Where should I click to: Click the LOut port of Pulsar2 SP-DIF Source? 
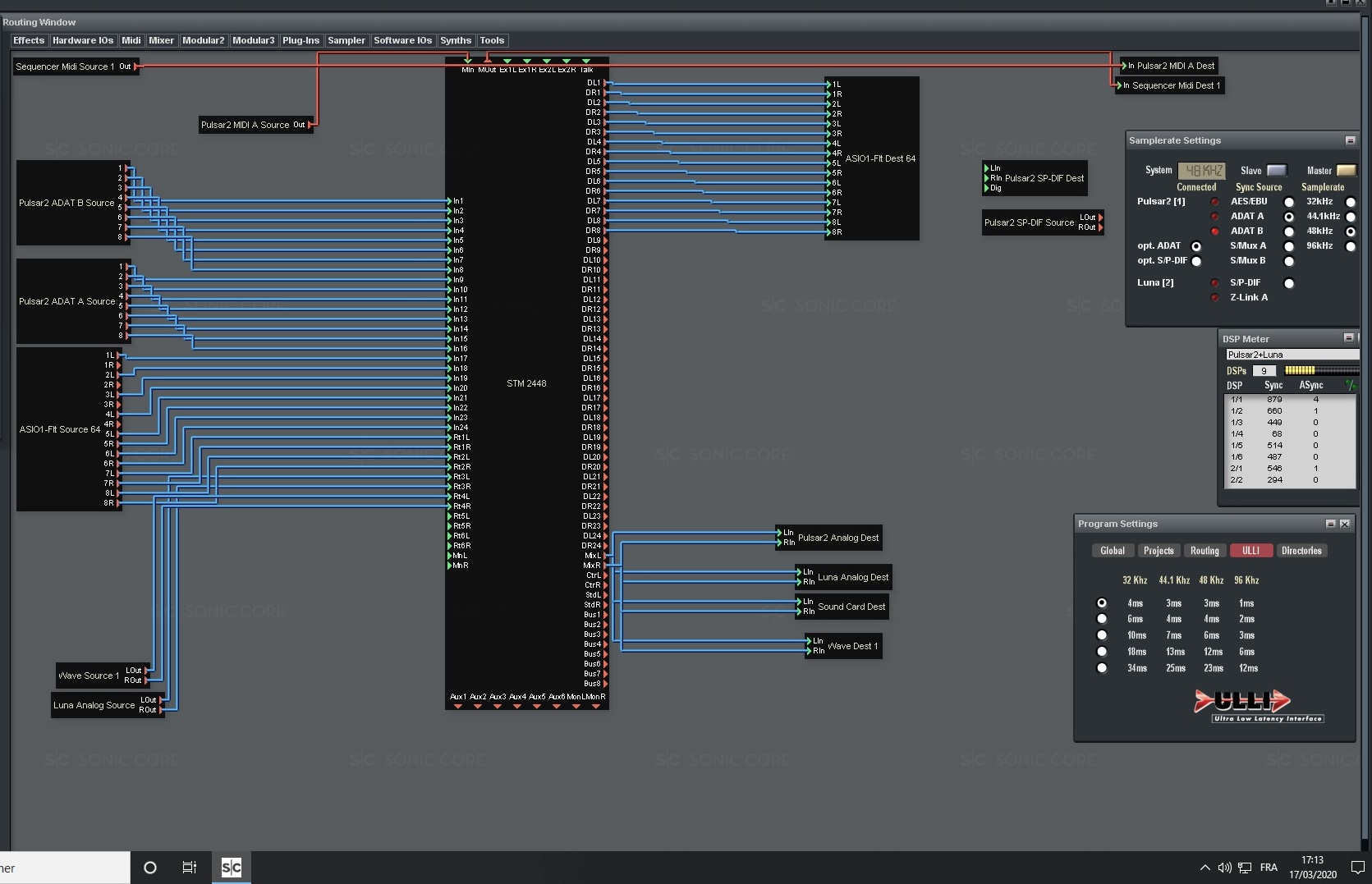coord(1100,218)
